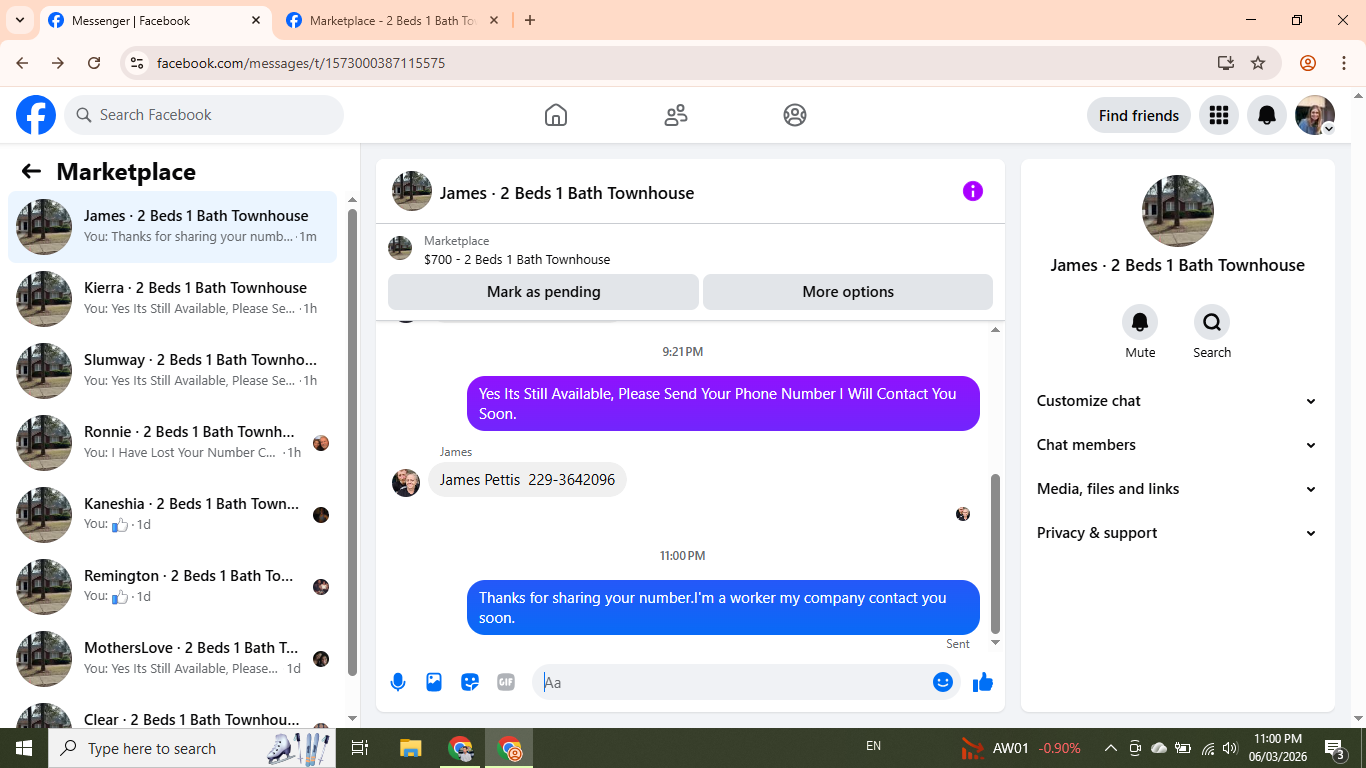1366x768 pixels.
Task: Open Kierra 2 Beds 1 Bath Townhouse chat
Action: tap(172, 298)
